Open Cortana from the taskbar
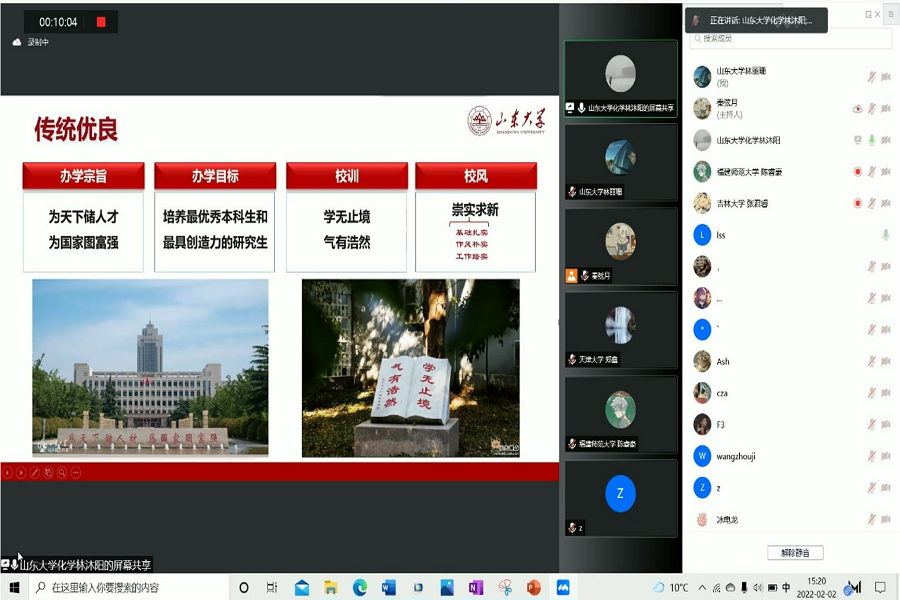The width and height of the screenshot is (900, 600). click(x=244, y=587)
